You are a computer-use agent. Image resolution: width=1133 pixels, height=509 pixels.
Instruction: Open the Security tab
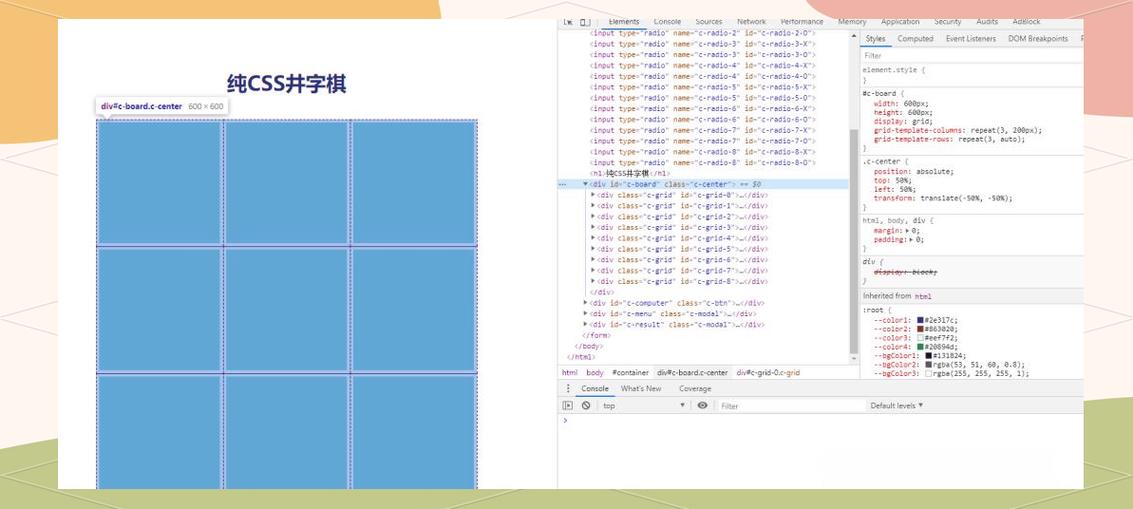click(947, 22)
